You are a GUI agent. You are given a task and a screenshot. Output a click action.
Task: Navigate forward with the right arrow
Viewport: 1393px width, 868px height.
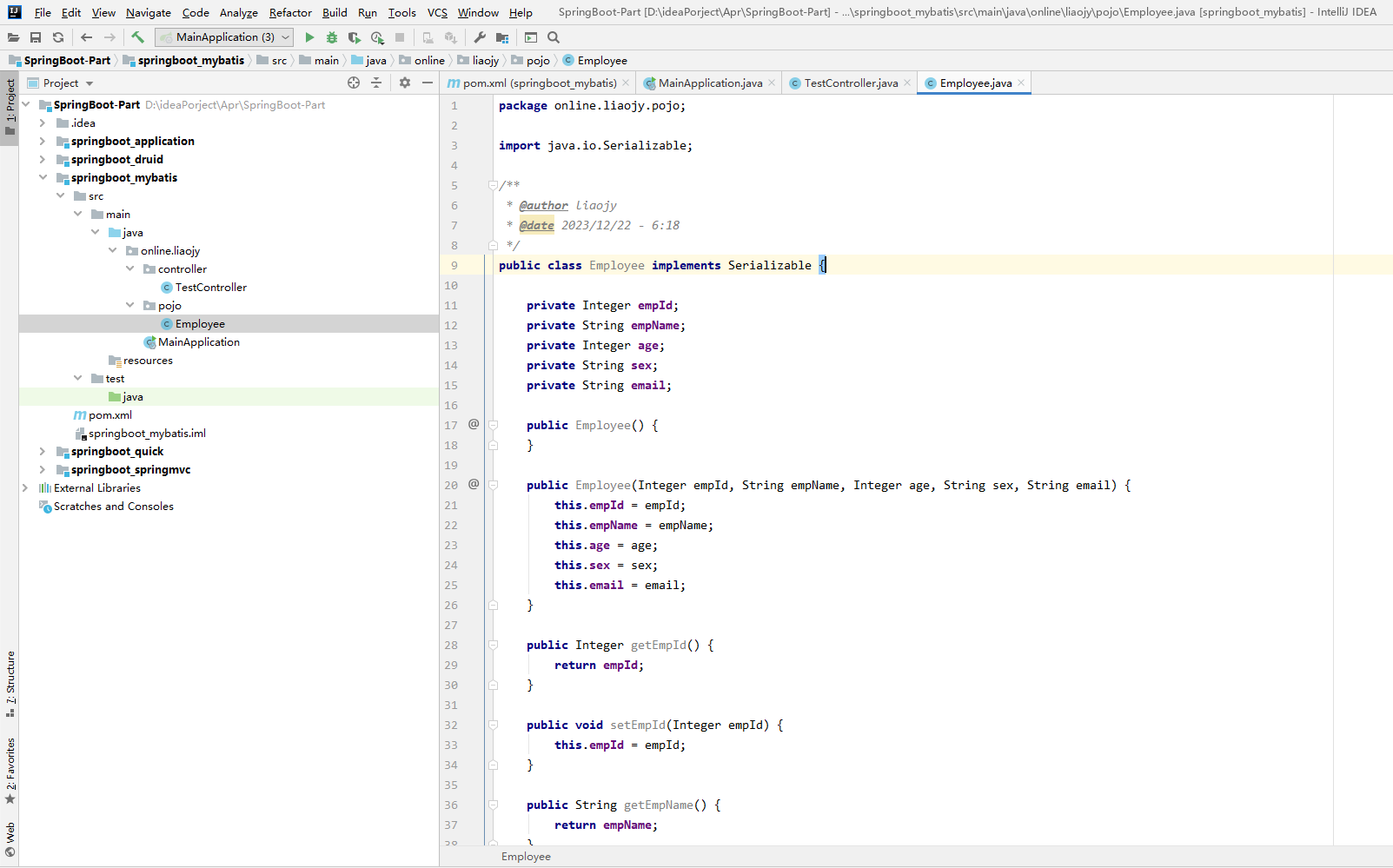(x=109, y=37)
